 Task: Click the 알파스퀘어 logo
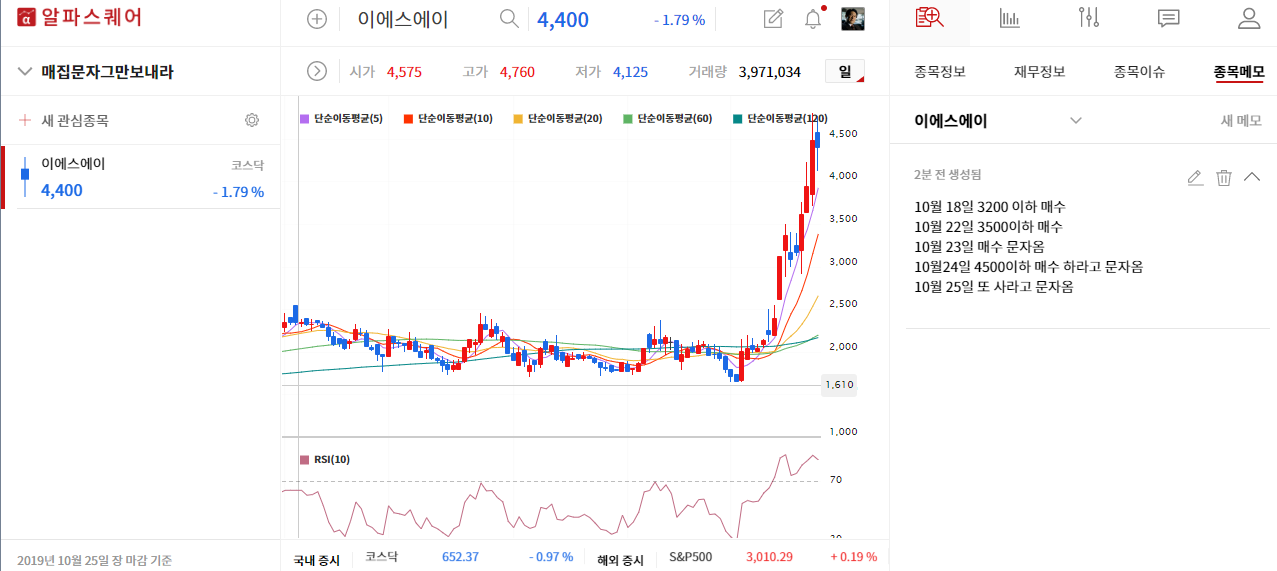pyautogui.click(x=80, y=18)
